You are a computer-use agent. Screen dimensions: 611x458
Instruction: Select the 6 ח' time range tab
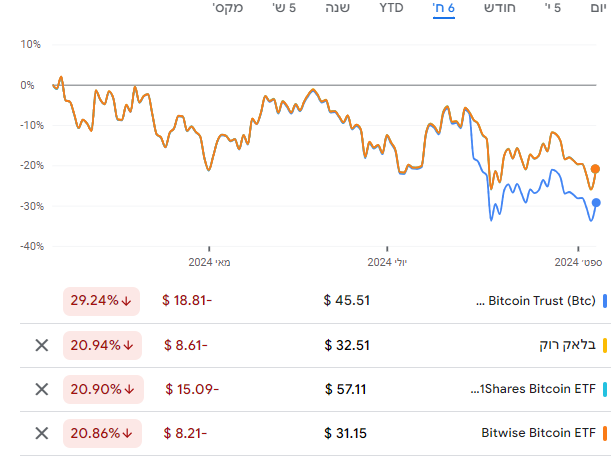[x=443, y=9]
